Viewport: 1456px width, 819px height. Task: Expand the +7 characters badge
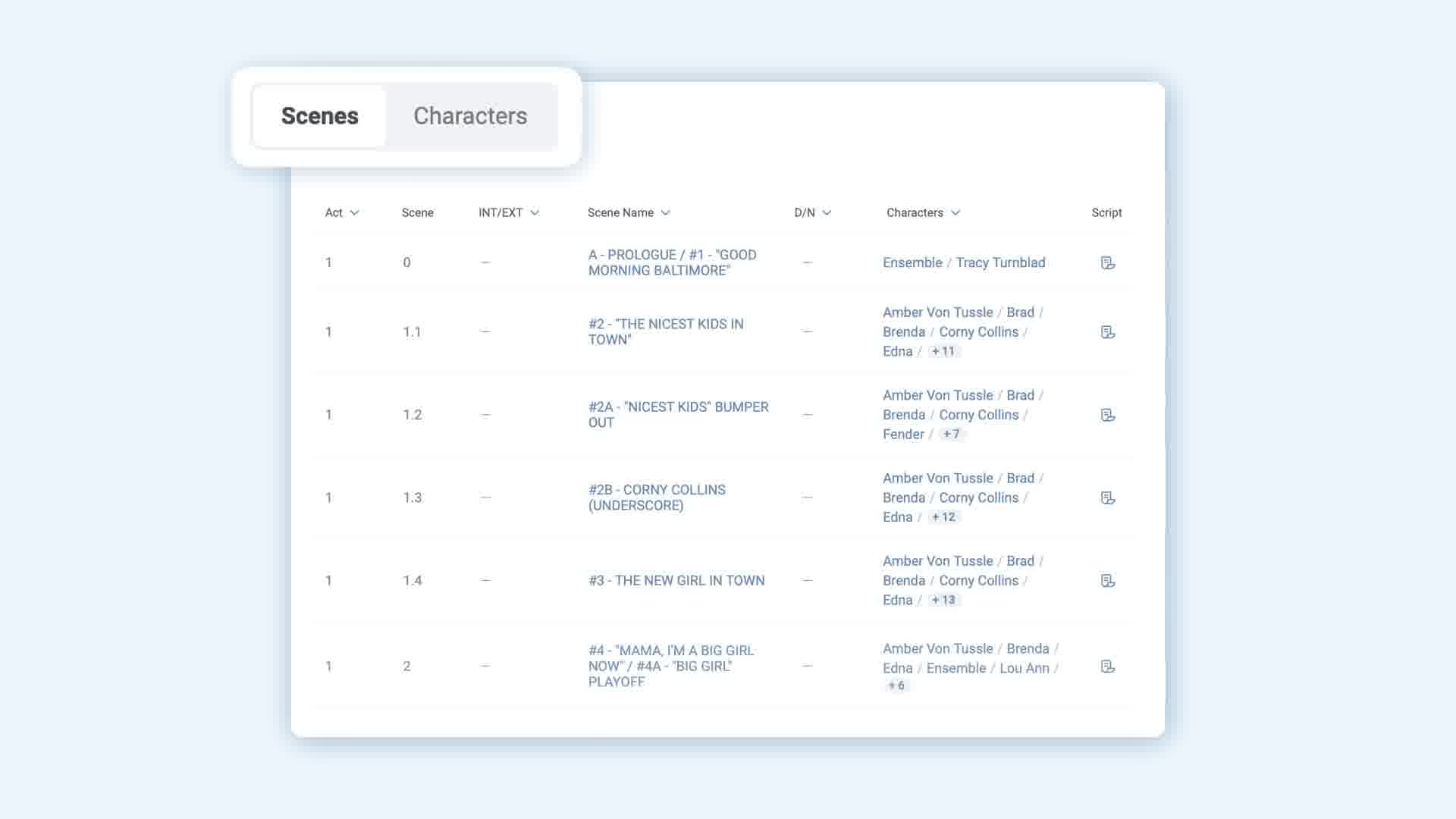tap(952, 434)
